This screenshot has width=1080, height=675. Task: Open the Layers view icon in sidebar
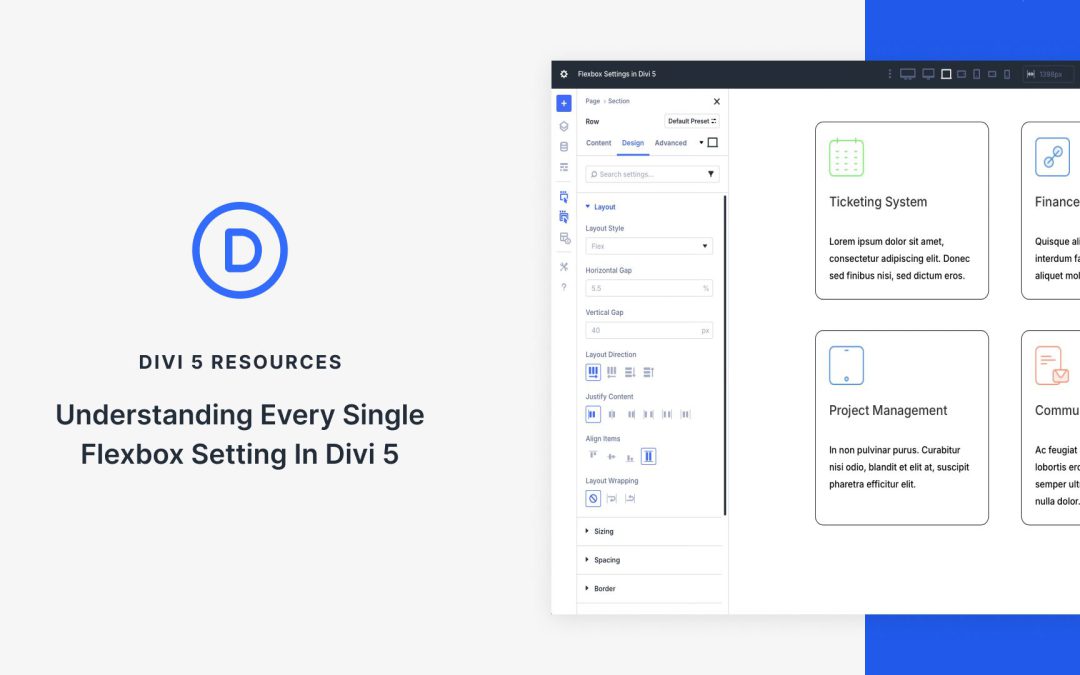[563, 127]
